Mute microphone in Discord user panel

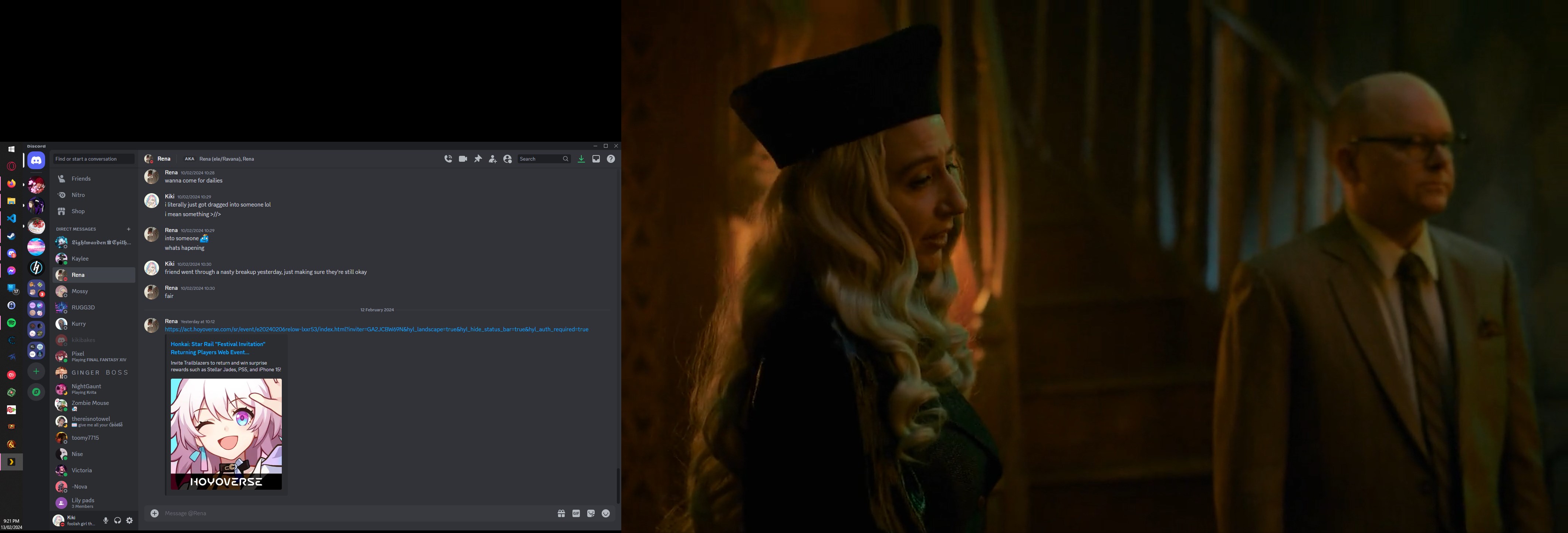(105, 521)
